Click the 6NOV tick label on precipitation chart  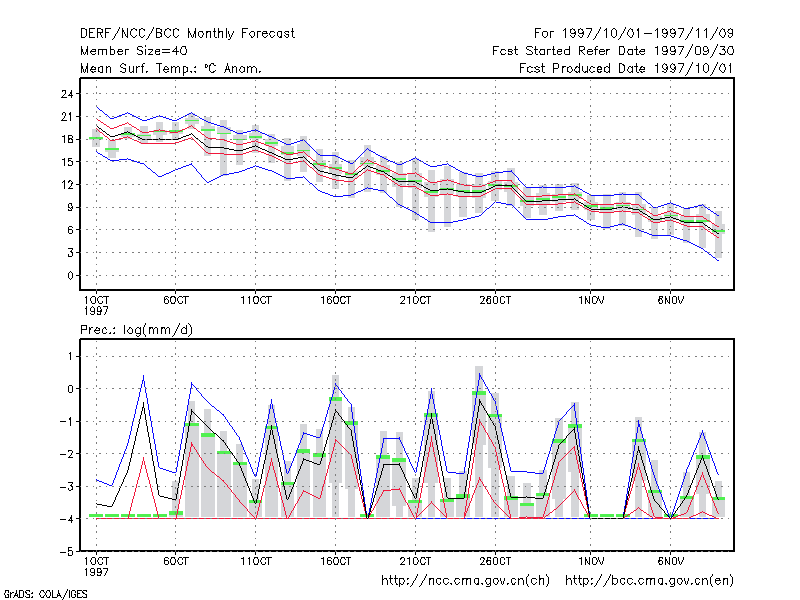point(670,561)
